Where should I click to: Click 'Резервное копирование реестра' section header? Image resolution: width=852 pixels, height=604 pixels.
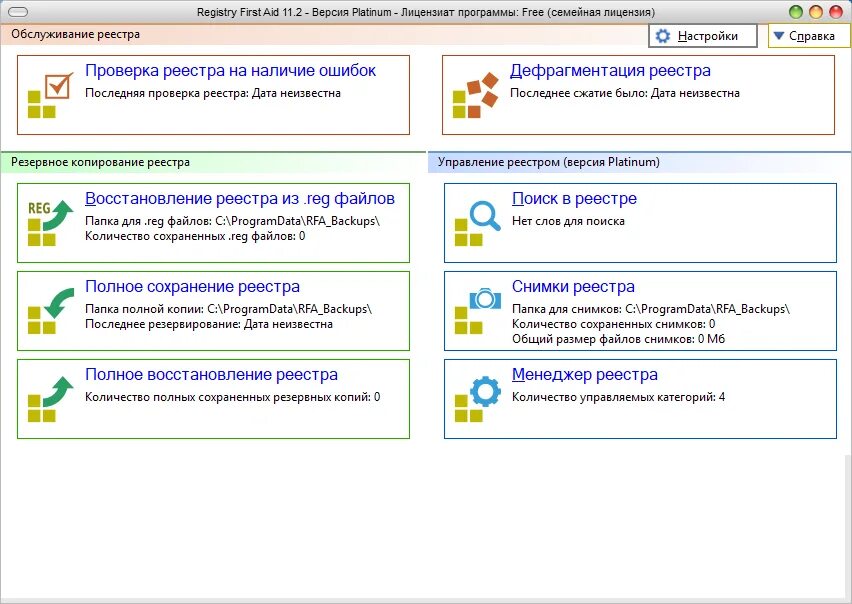coord(101,162)
